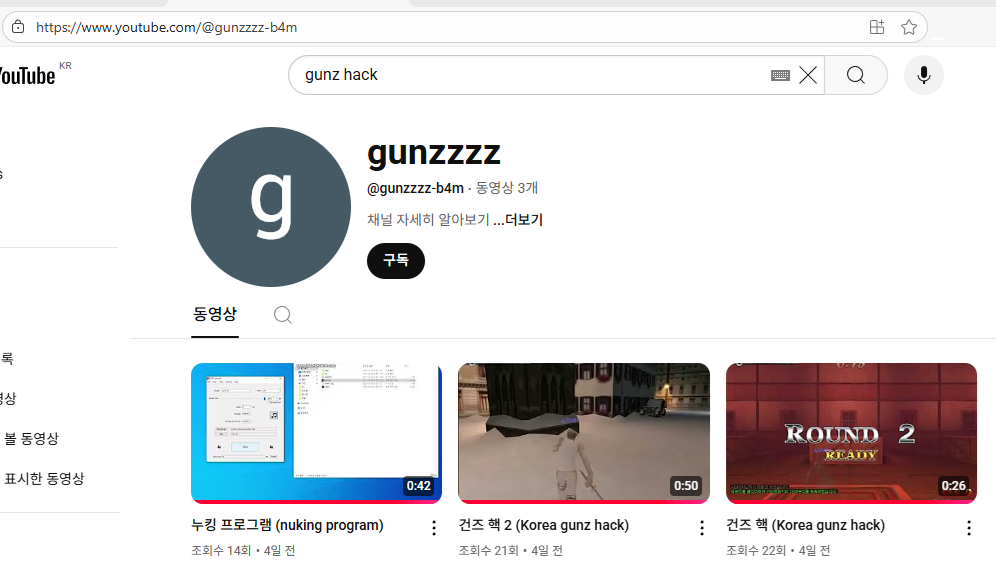Screen dimensions: 996x586
Task: Search within channel using the magnifier icon
Action: (x=283, y=315)
